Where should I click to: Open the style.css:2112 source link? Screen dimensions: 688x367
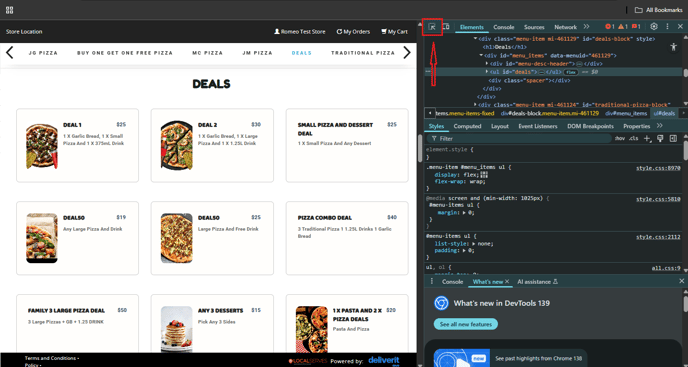point(658,237)
